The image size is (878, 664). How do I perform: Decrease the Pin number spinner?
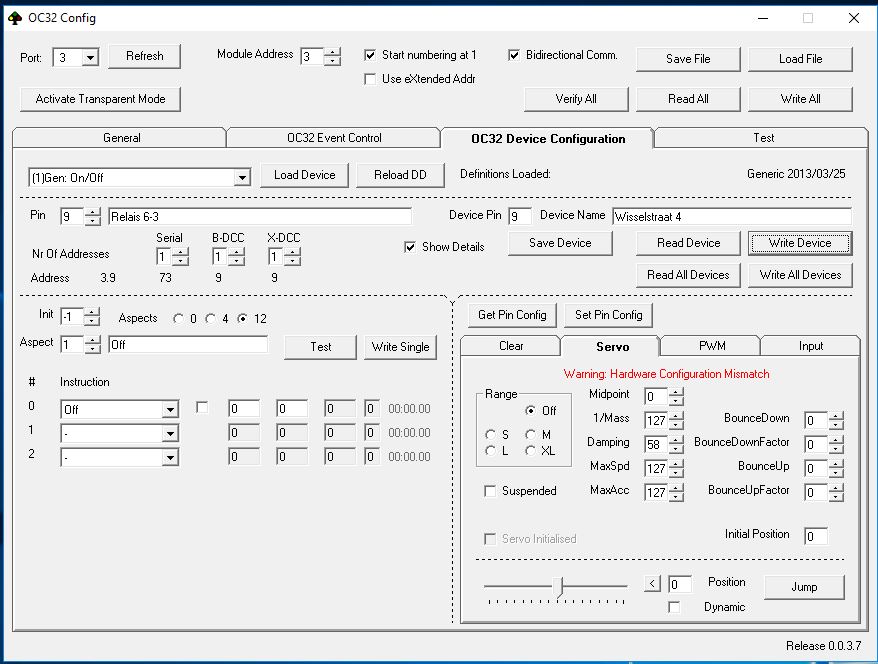93,221
